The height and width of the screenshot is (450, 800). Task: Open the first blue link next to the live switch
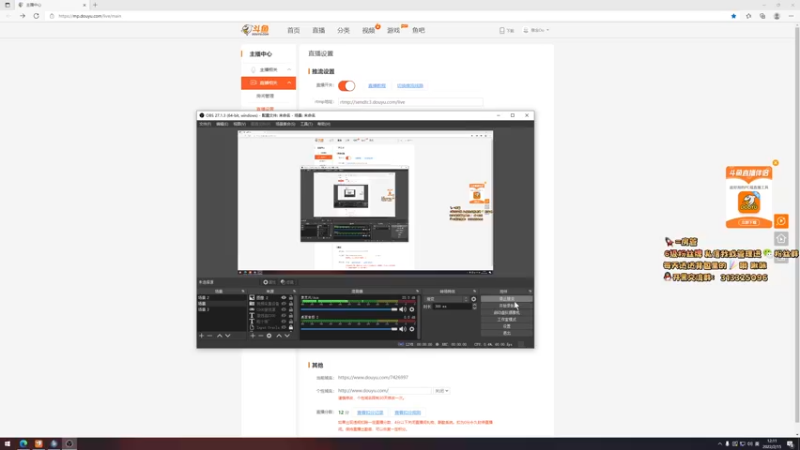[377, 86]
